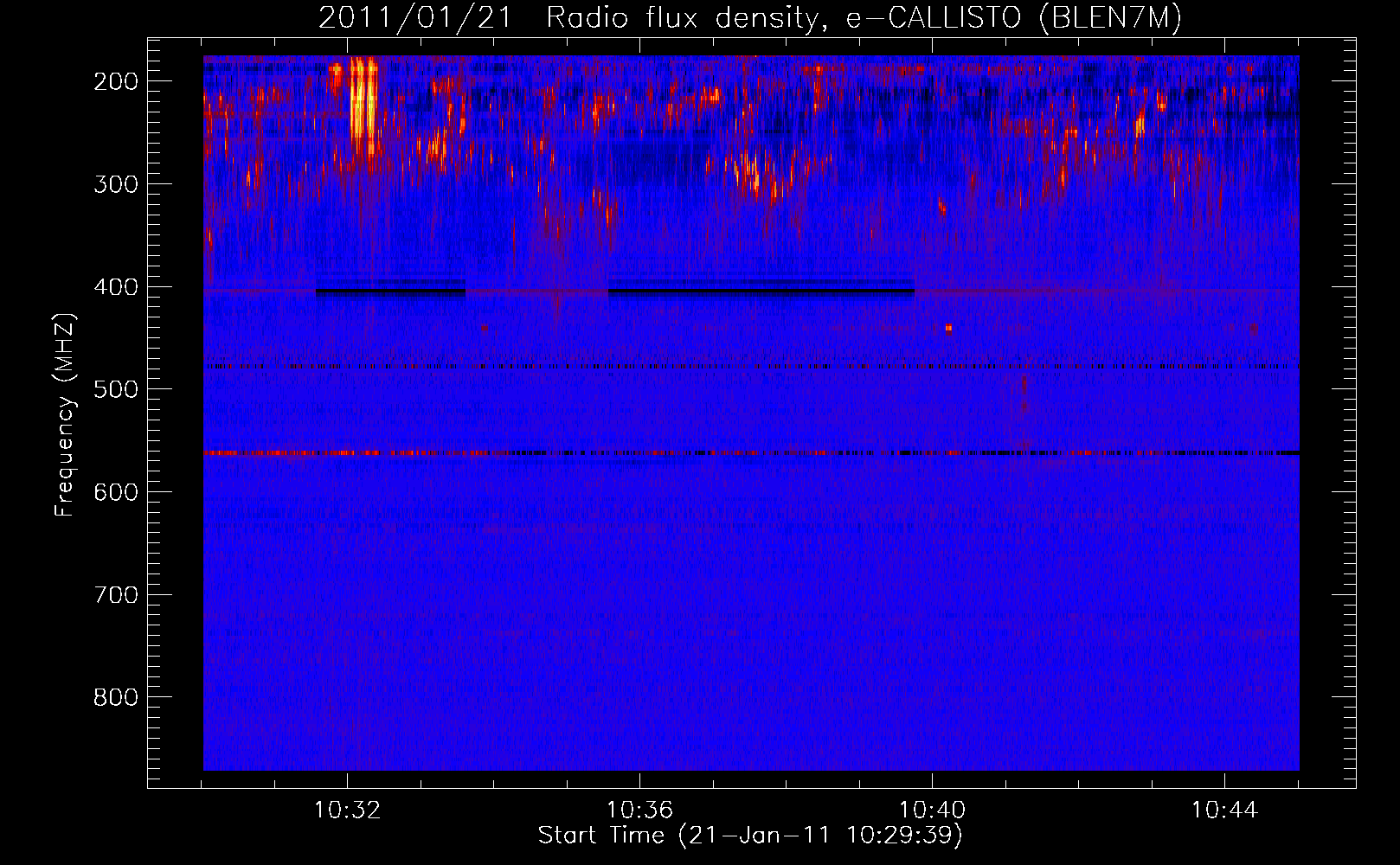This screenshot has height=865, width=1400.
Task: Click the 500 frequency tick label
Action: click(116, 389)
